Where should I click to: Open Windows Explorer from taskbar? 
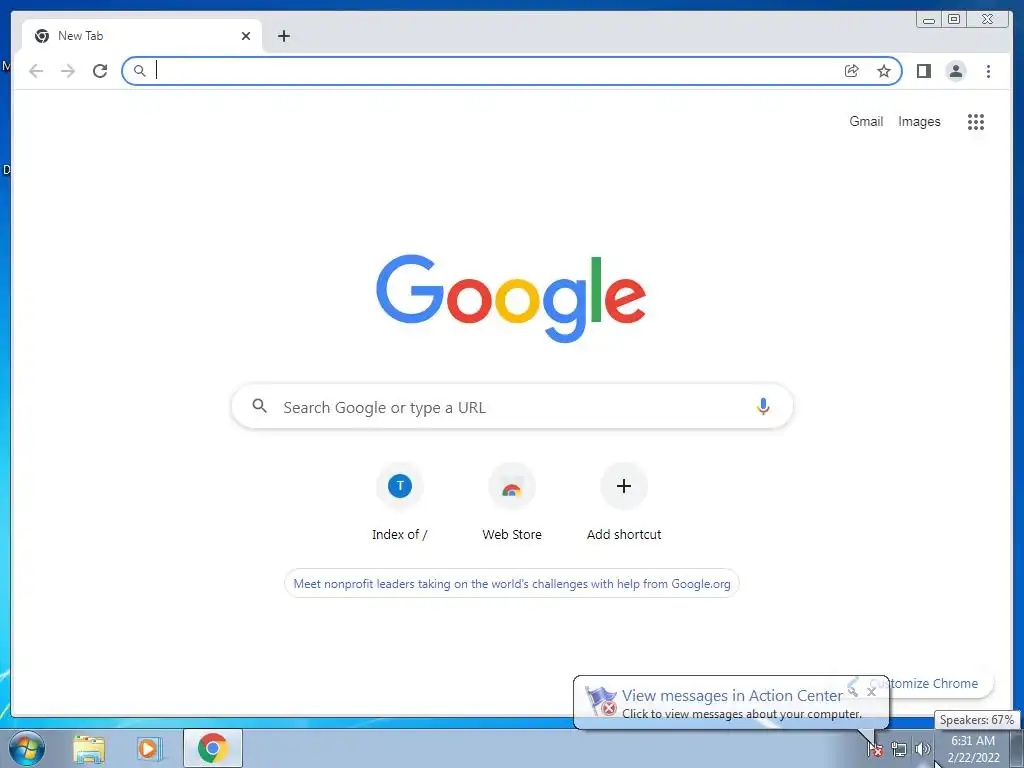tap(89, 748)
